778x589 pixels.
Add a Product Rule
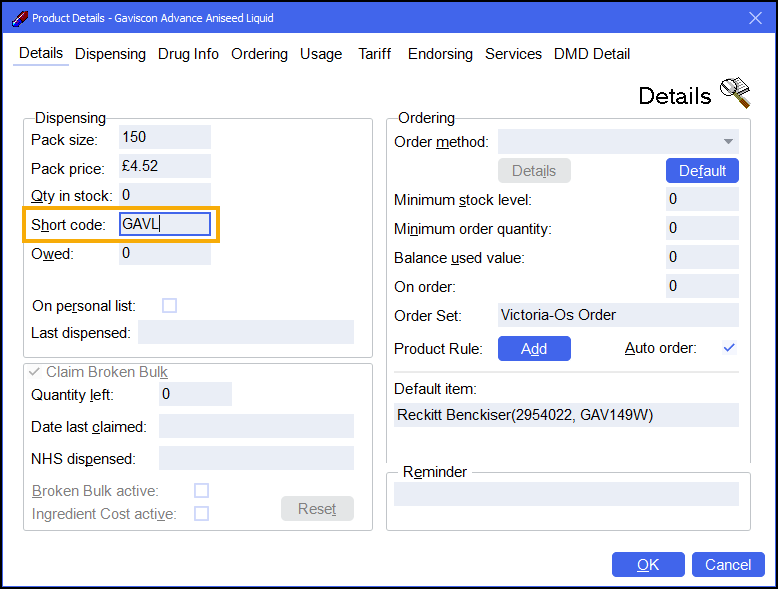pyautogui.click(x=534, y=349)
